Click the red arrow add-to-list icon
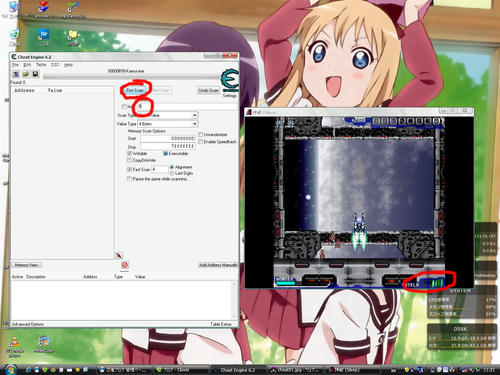The height and width of the screenshot is (375, 500). pyautogui.click(x=119, y=255)
